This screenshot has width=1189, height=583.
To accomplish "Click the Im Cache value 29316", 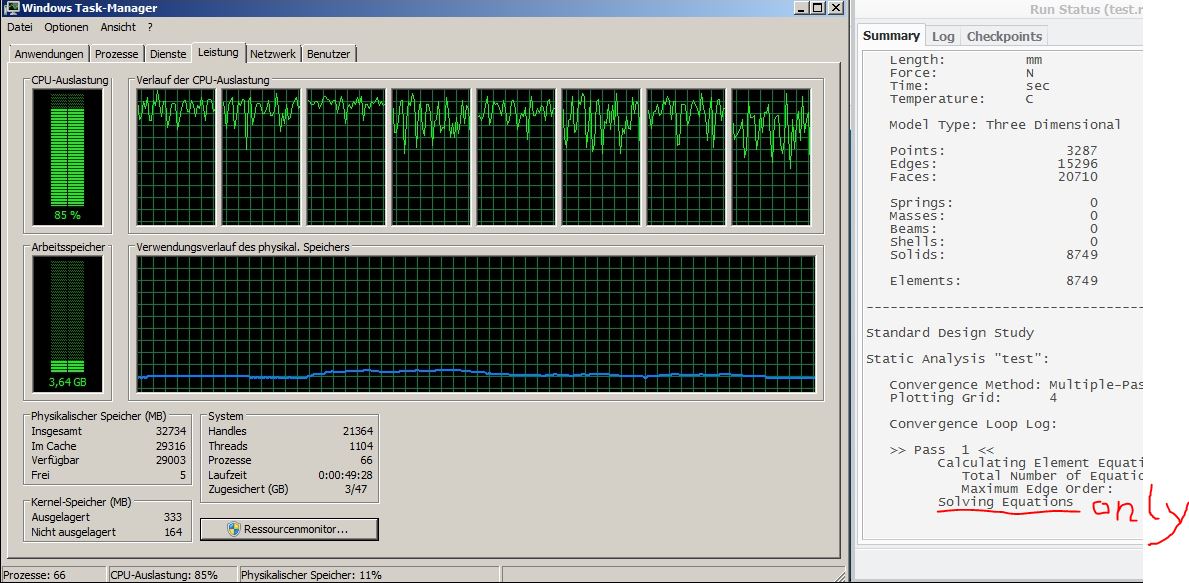I will (171, 446).
